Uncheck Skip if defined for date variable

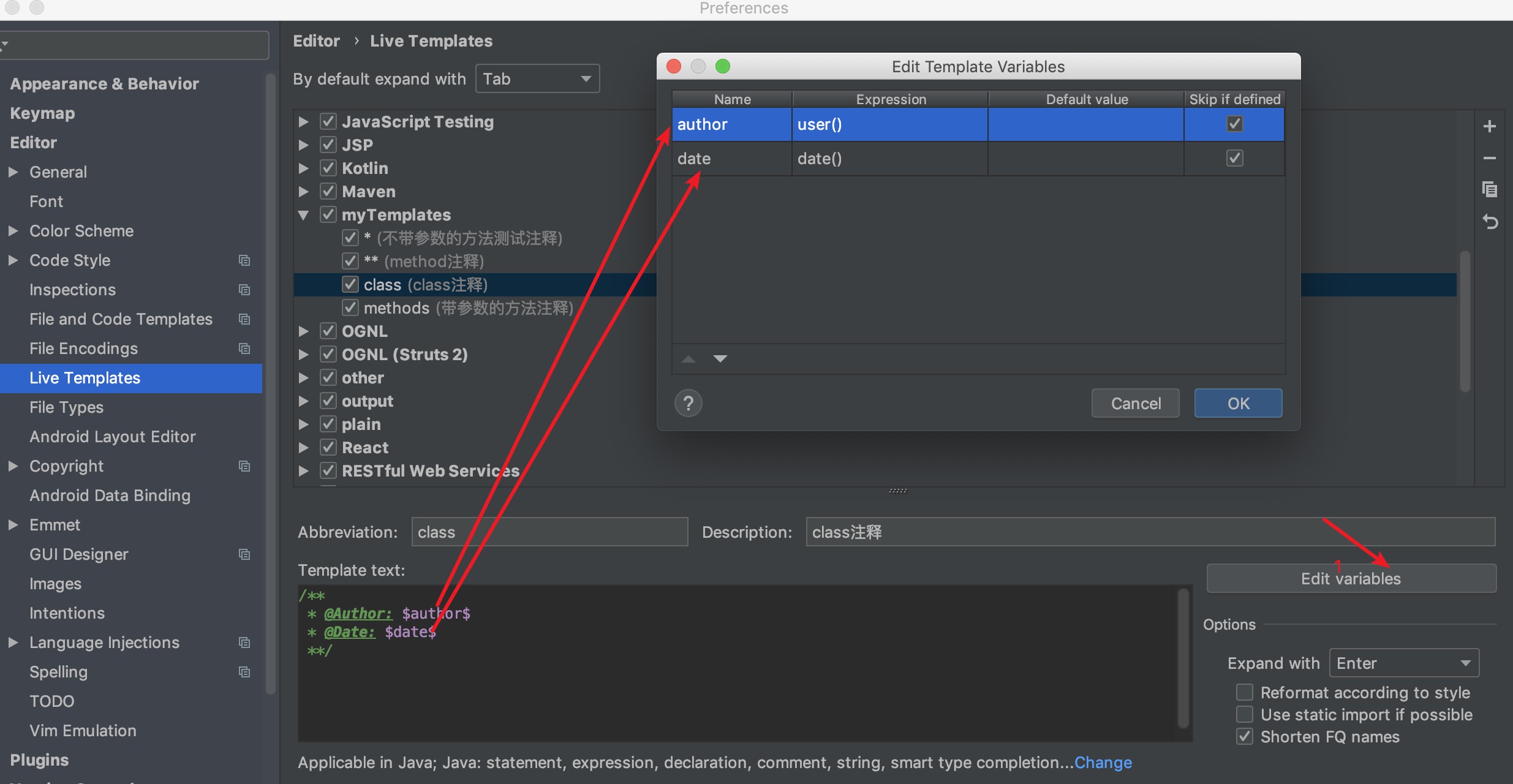coord(1234,159)
